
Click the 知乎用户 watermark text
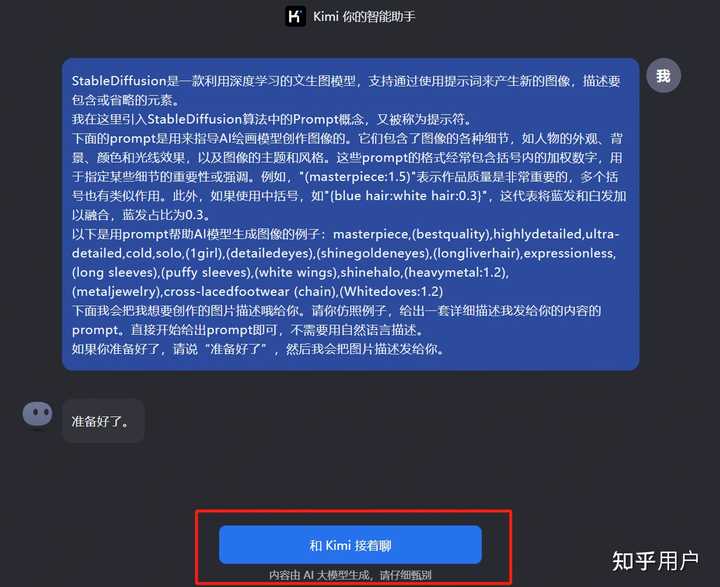click(655, 561)
